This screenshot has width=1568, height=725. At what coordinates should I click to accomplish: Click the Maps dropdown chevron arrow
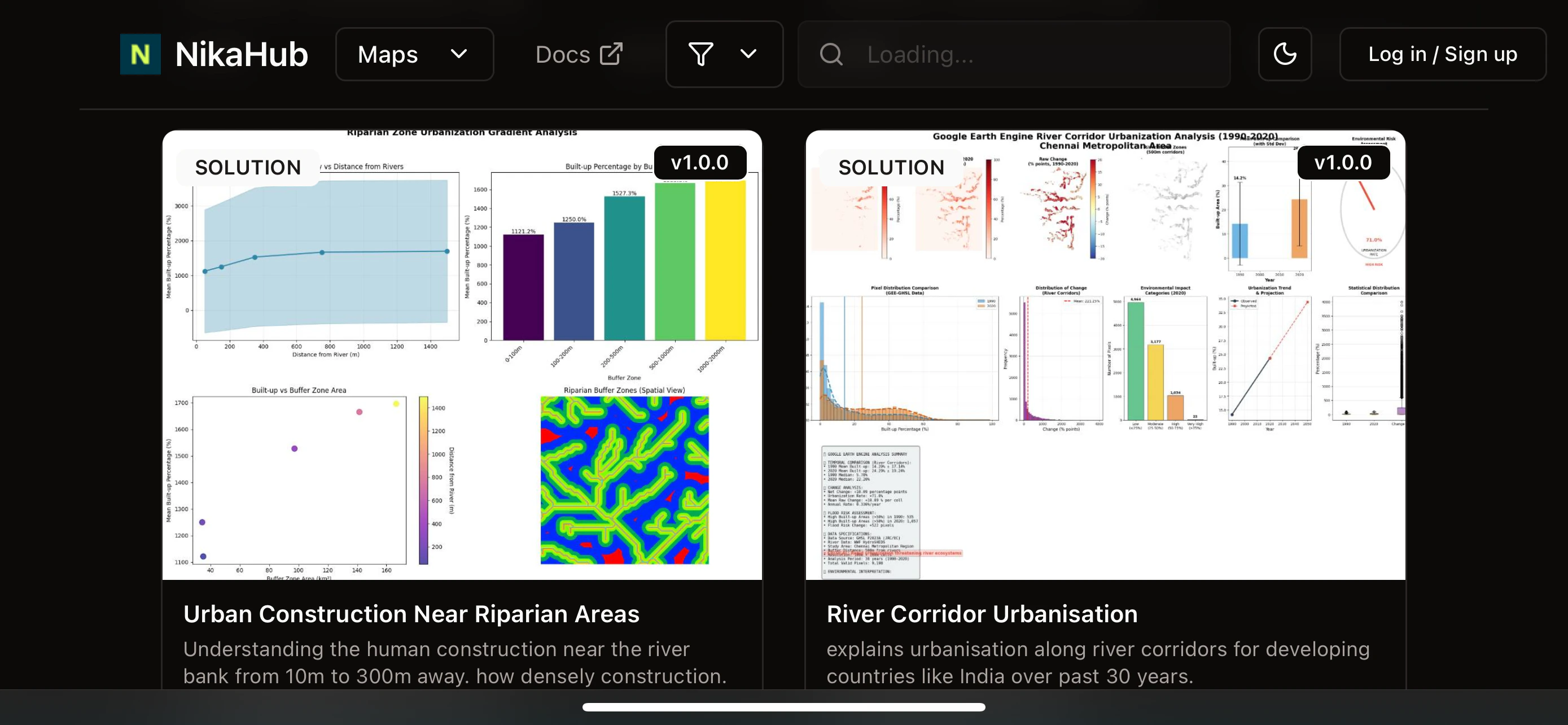pyautogui.click(x=459, y=54)
